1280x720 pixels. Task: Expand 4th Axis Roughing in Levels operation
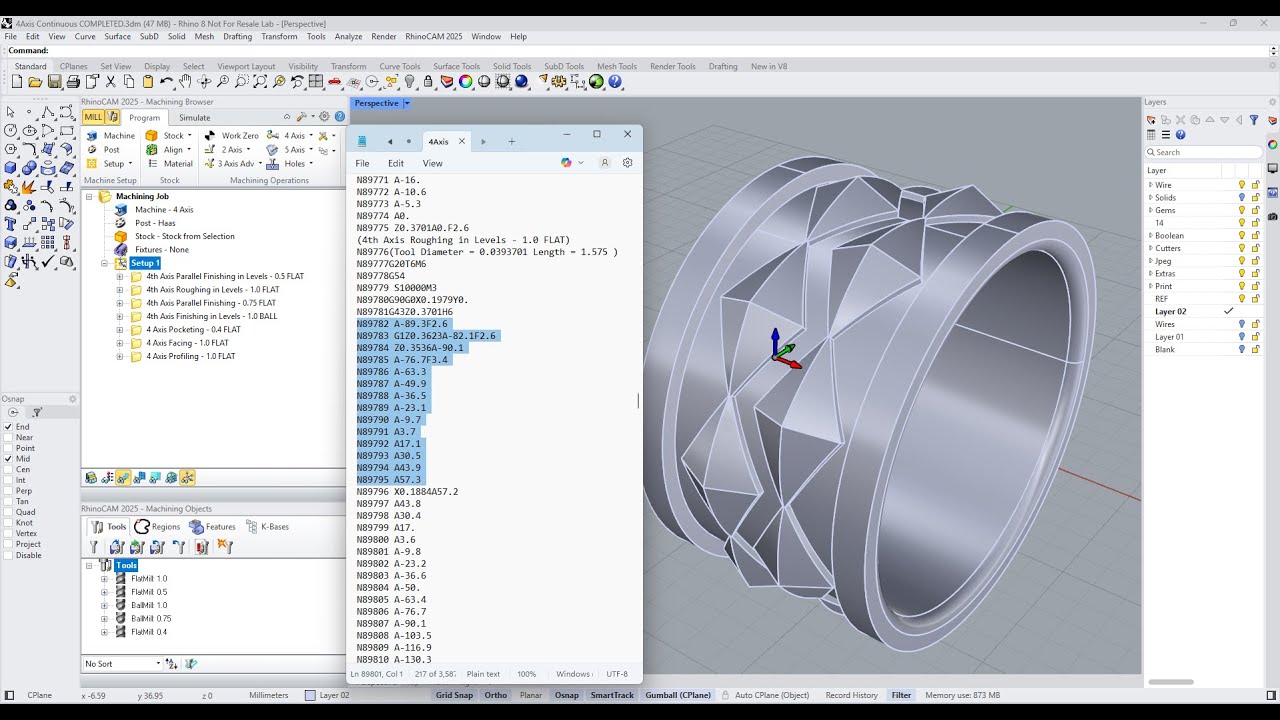pyautogui.click(x=120, y=289)
